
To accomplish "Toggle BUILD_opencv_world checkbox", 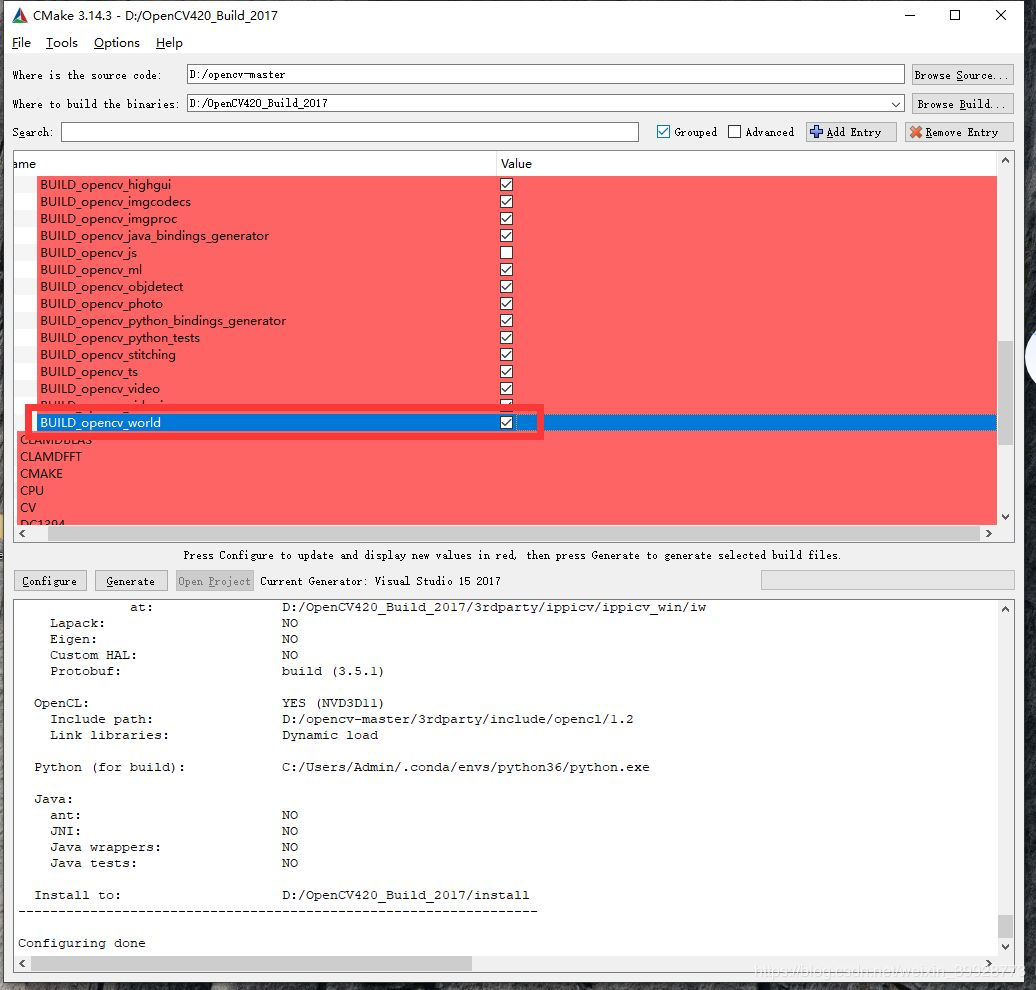I will point(506,423).
